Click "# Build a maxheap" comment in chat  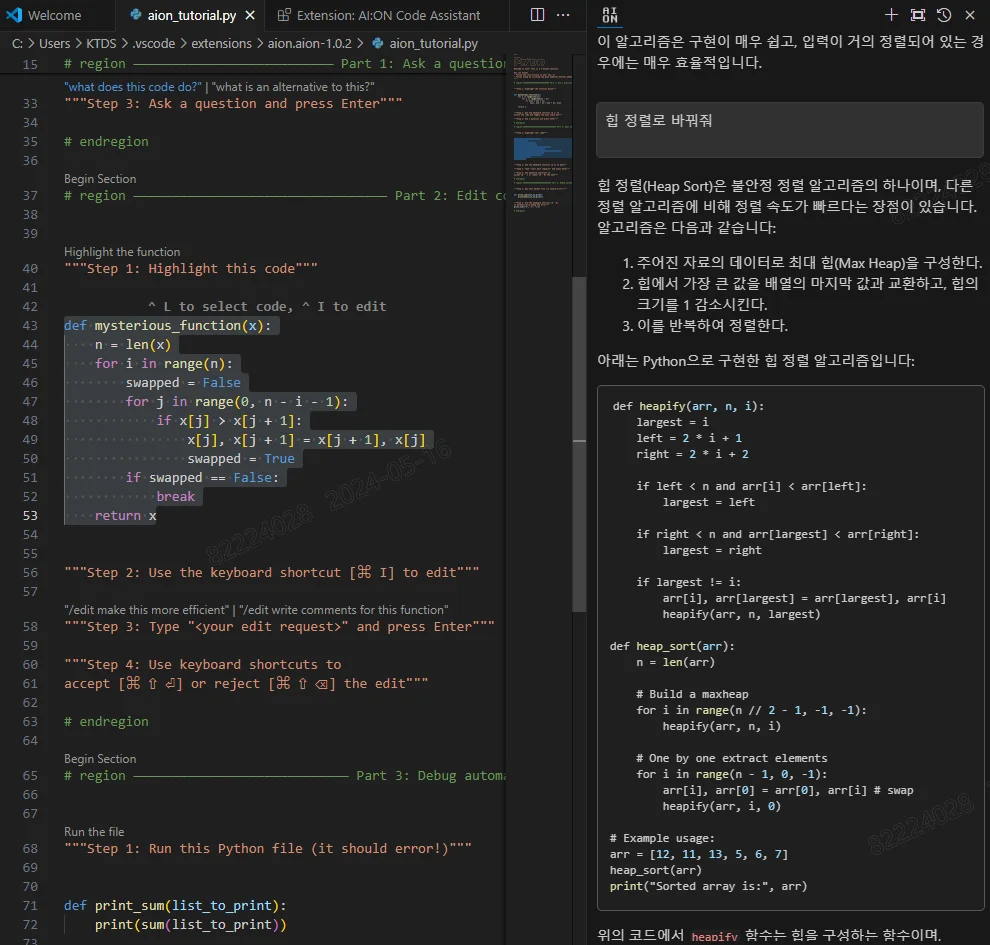pos(692,694)
